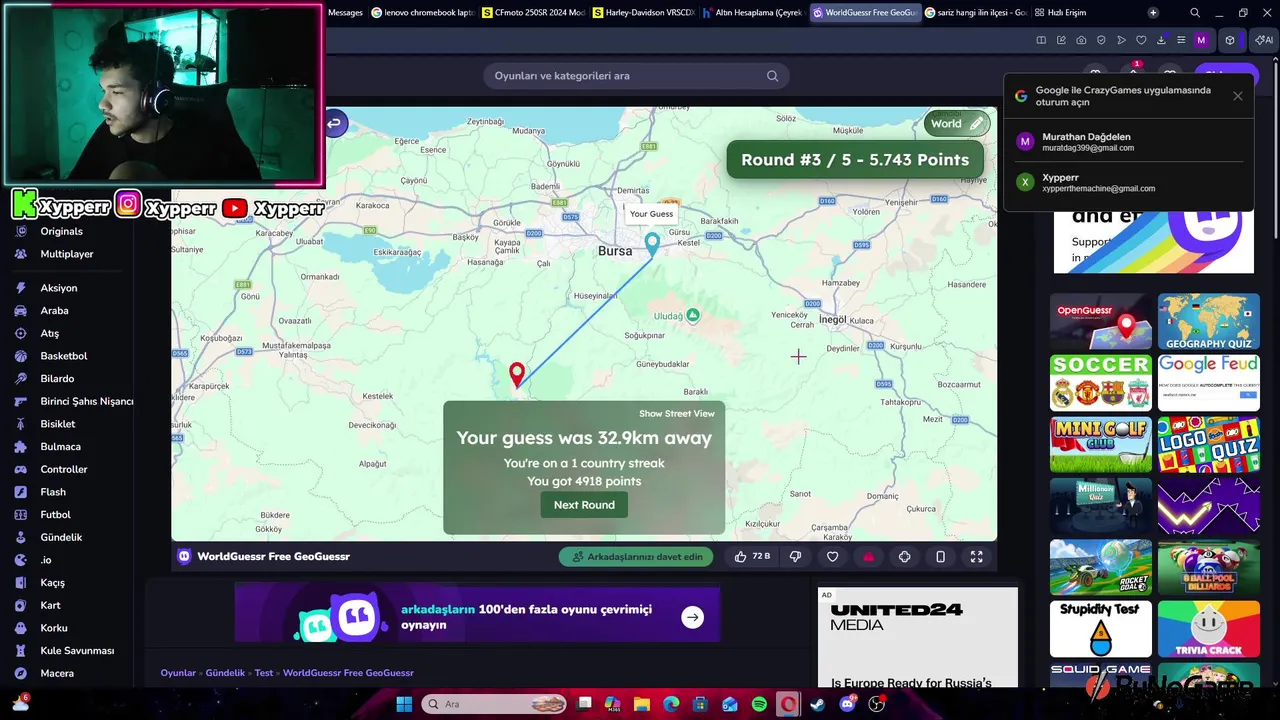Open Geography Quiz game thumbnail
Image resolution: width=1280 pixels, height=720 pixels.
pyautogui.click(x=1209, y=321)
